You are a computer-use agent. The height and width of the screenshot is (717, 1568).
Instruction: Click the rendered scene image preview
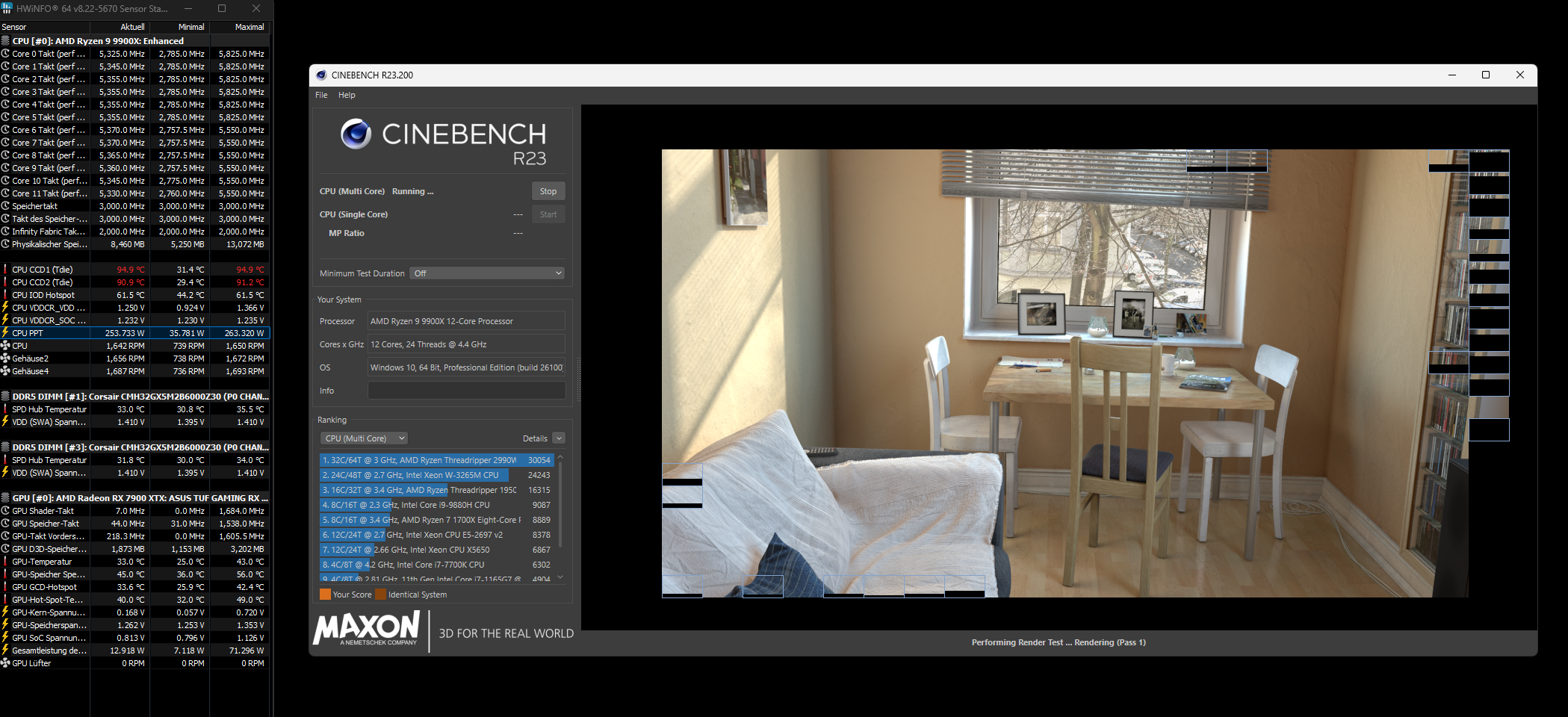[x=1065, y=373]
